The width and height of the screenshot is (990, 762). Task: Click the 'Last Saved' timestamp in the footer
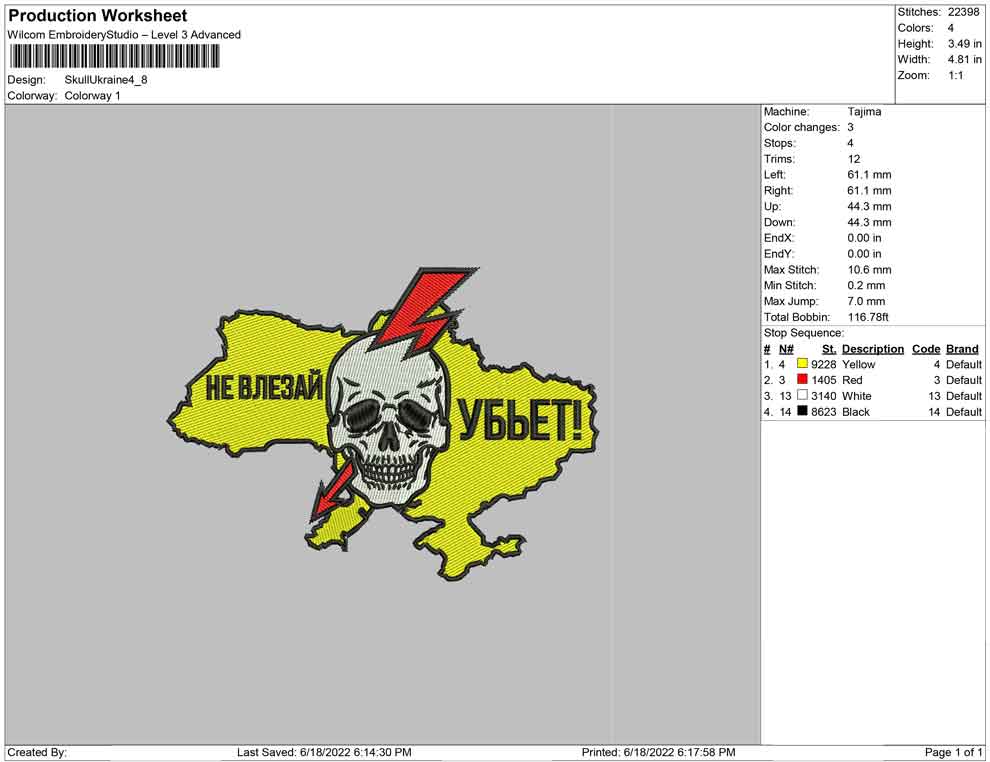click(324, 752)
